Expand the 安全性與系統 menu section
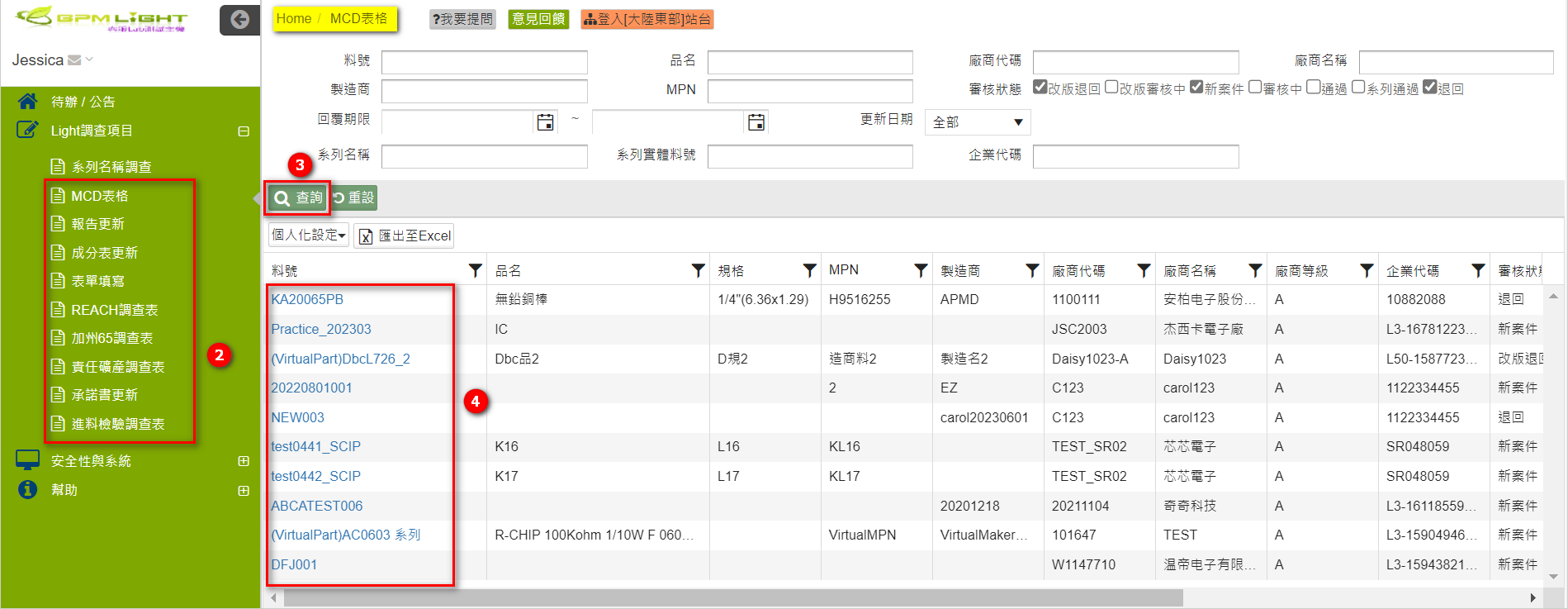Viewport: 1568px width, 609px height. tap(244, 461)
